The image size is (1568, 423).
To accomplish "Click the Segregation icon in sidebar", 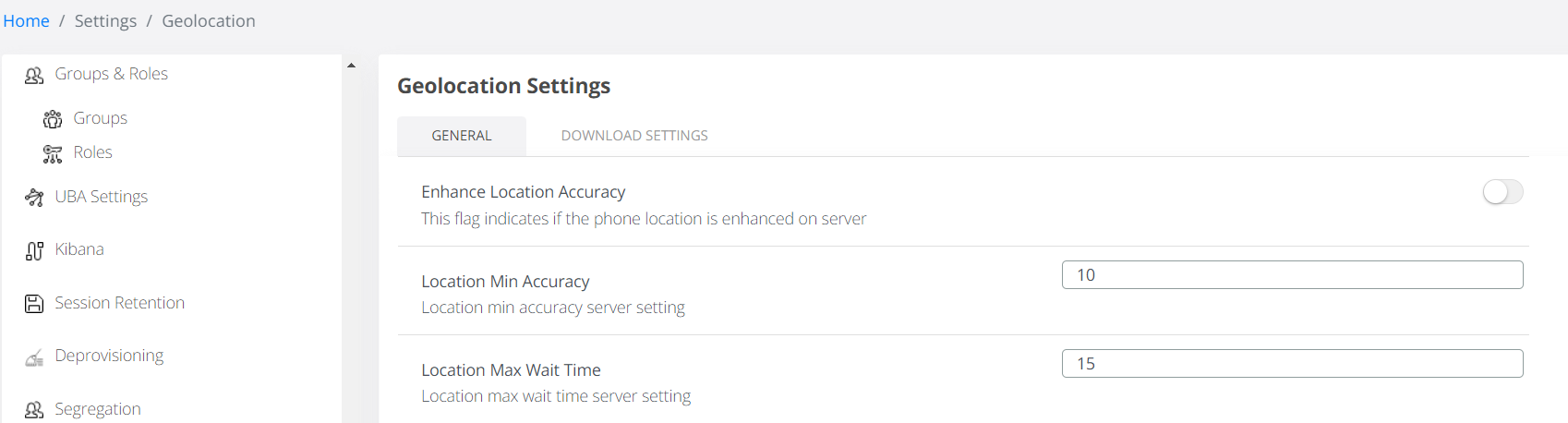I will [x=34, y=410].
